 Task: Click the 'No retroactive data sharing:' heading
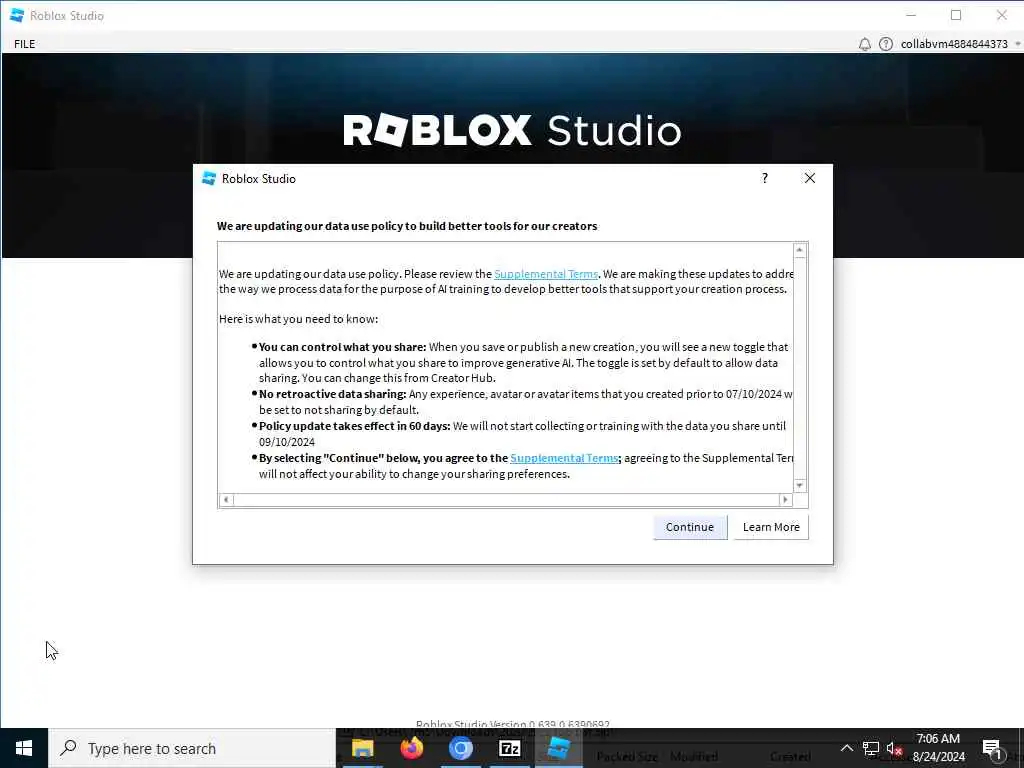pos(332,394)
